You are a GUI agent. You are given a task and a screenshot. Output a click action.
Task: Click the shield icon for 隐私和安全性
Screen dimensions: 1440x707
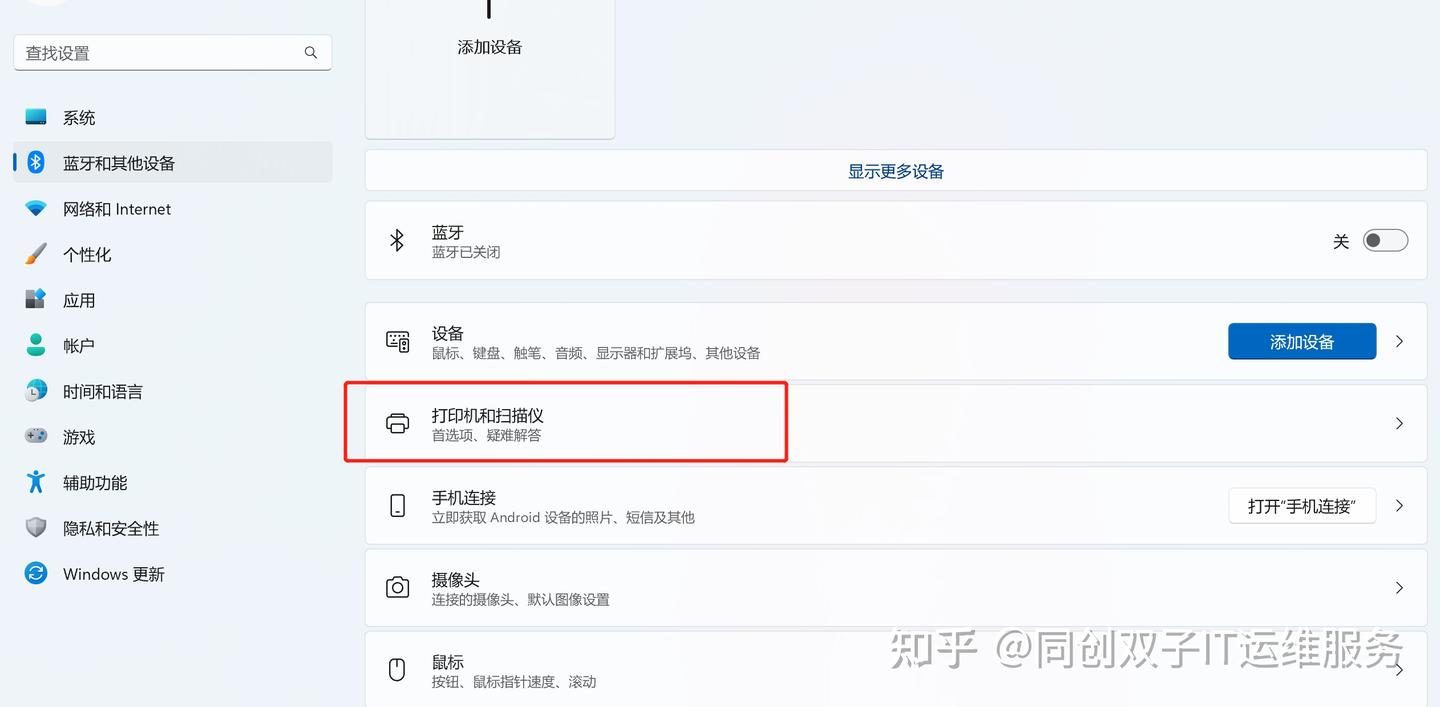(36, 528)
